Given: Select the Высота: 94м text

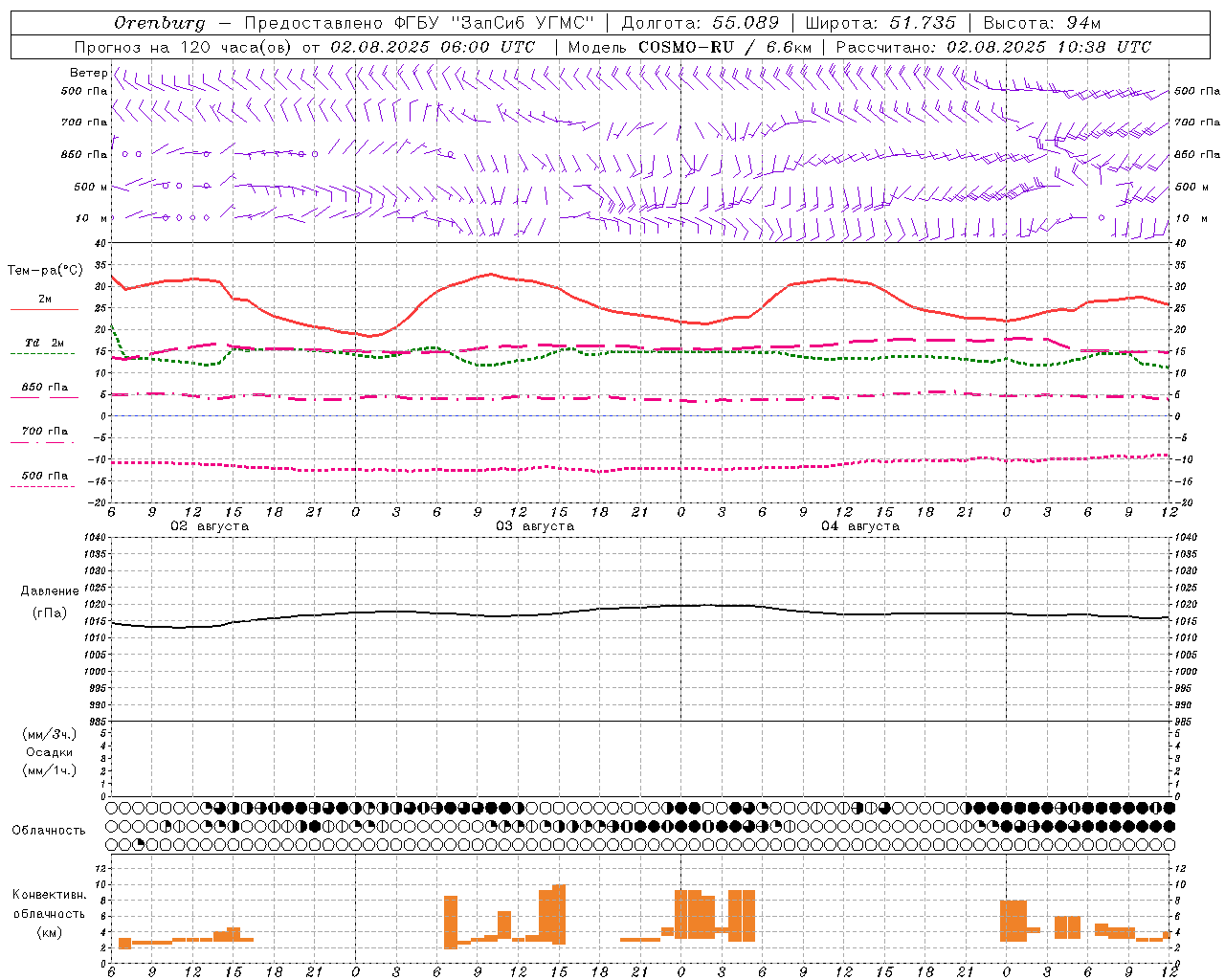Looking at the screenshot, I should point(1043,23).
